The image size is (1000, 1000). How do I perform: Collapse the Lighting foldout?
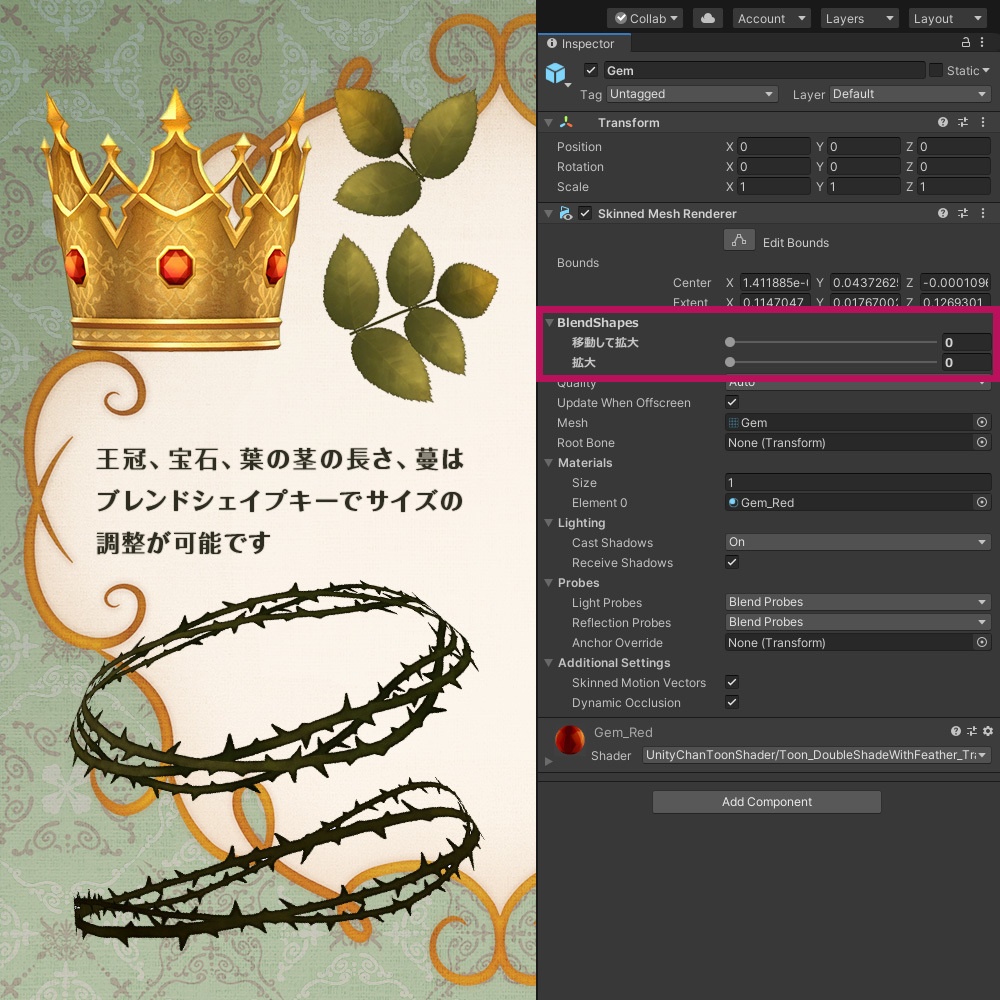click(x=548, y=522)
